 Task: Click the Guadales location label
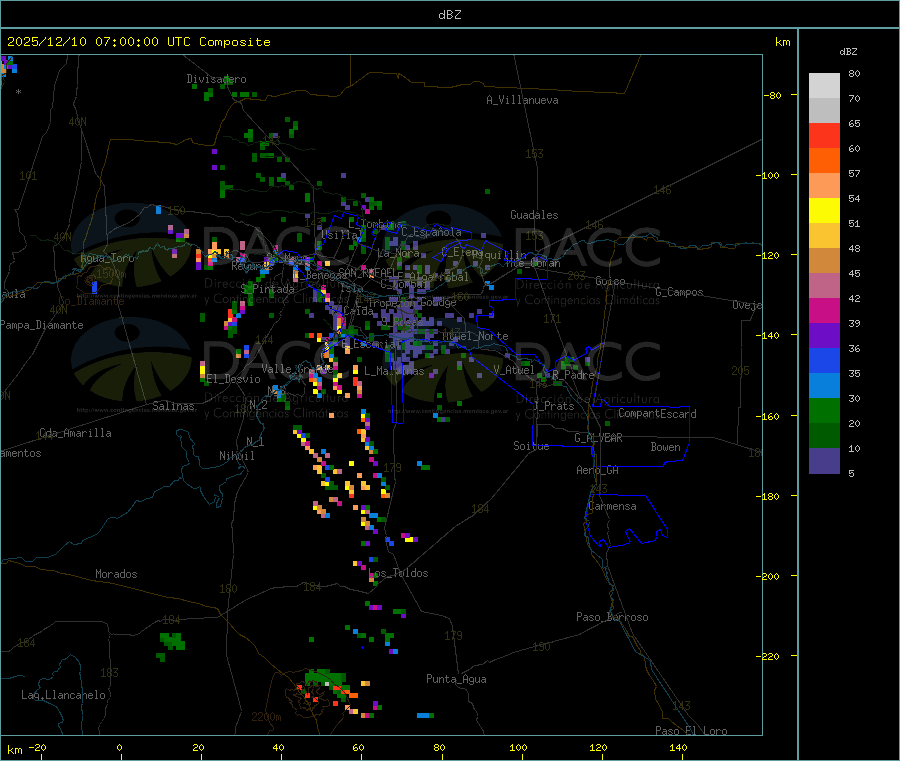(x=534, y=215)
